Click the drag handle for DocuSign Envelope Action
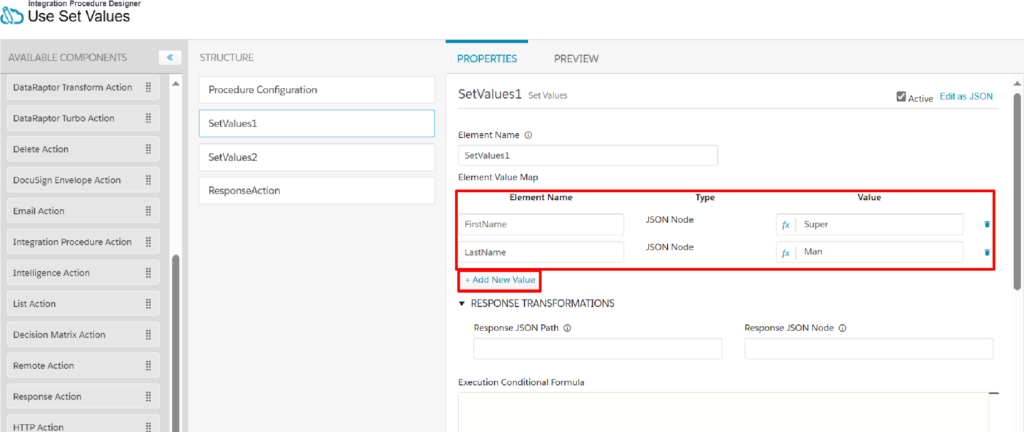This screenshot has height=432, width=1024. [148, 180]
